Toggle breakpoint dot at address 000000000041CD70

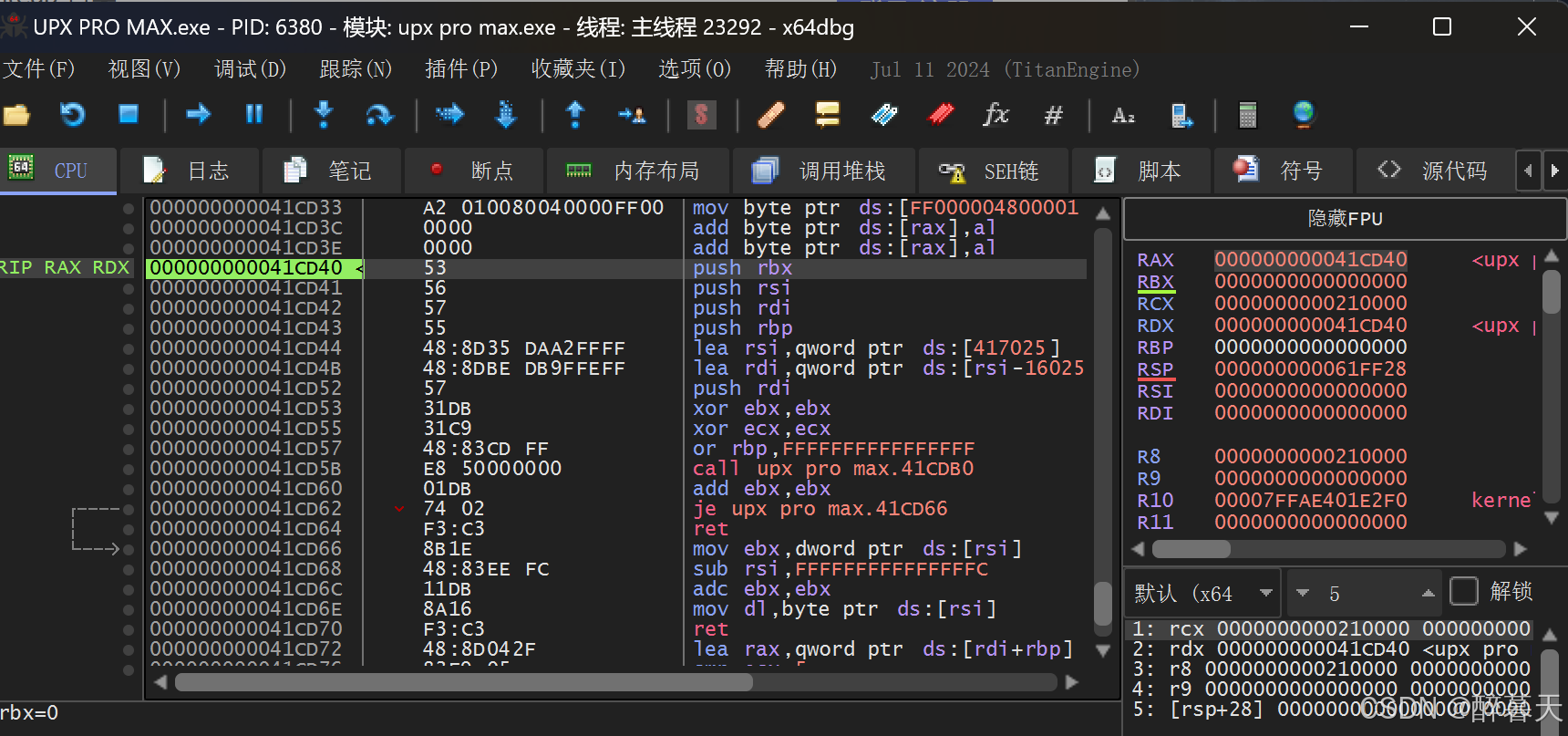[x=129, y=629]
